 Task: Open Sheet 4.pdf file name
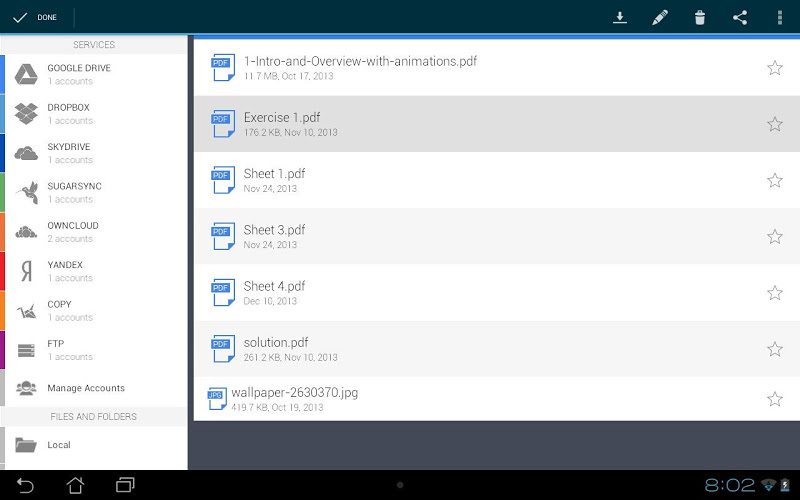[274, 286]
